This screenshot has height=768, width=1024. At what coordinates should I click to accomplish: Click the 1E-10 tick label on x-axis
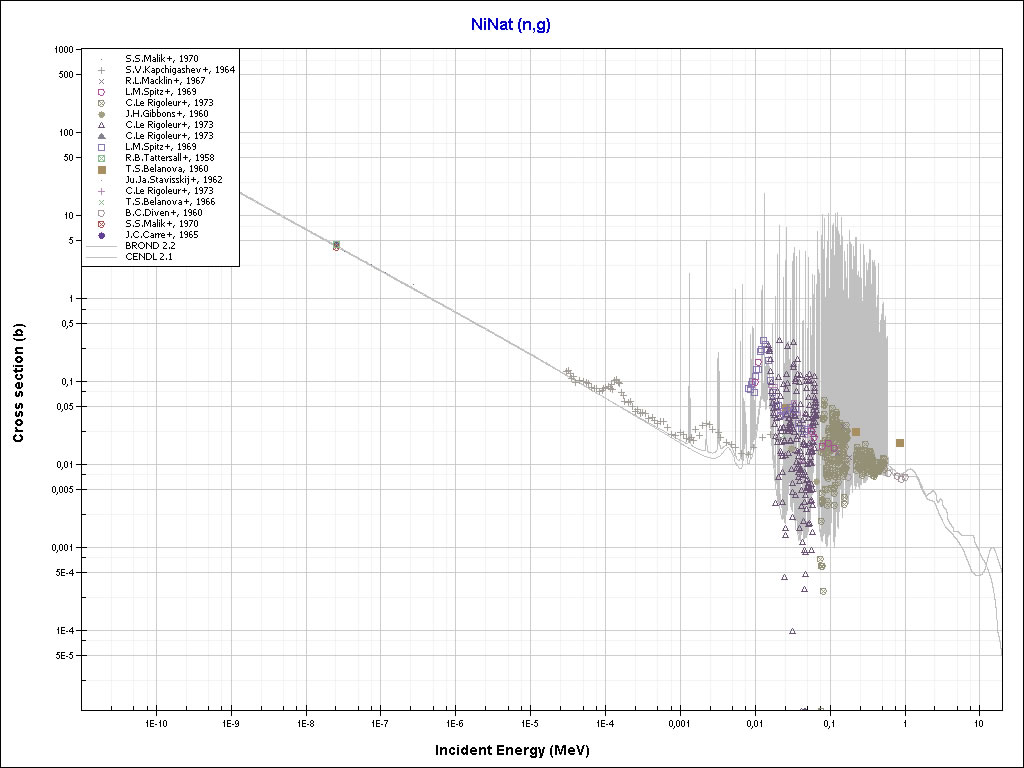click(155, 722)
